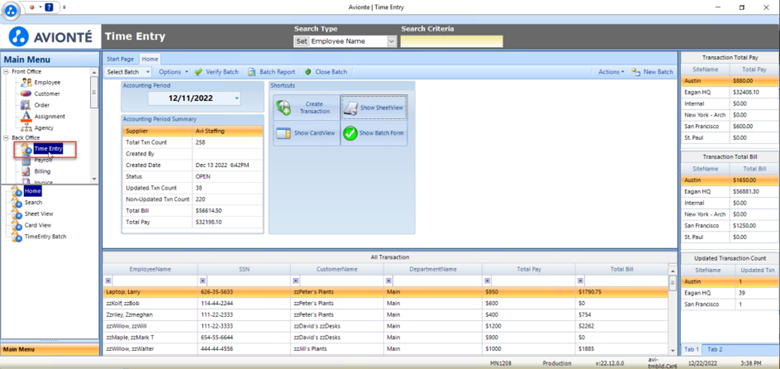Click the Show SheetView shortcut
Image resolution: width=780 pixels, height=369 pixels.
(x=374, y=107)
